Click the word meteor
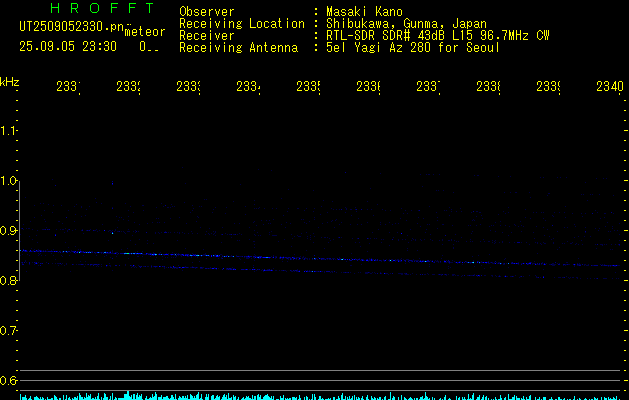Screen dimensions: 629x400 click(145, 32)
